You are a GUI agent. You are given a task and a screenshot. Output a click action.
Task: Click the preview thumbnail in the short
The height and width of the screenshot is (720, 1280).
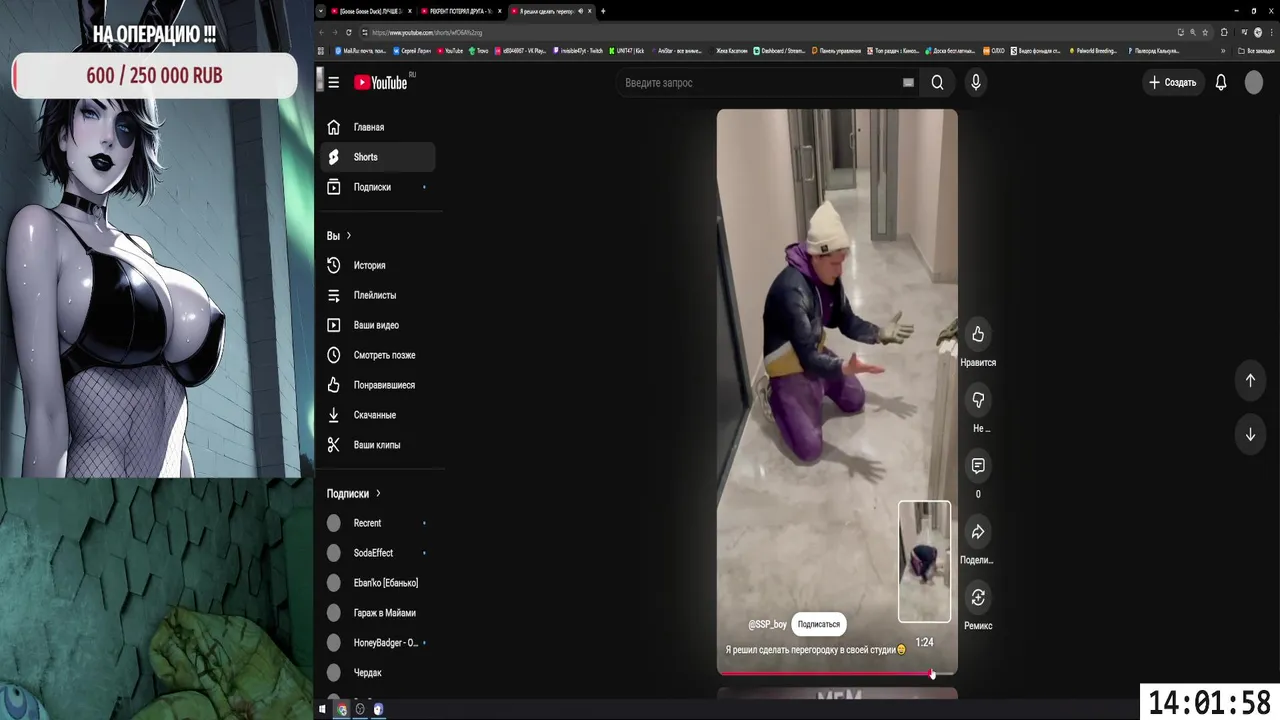coord(924,561)
